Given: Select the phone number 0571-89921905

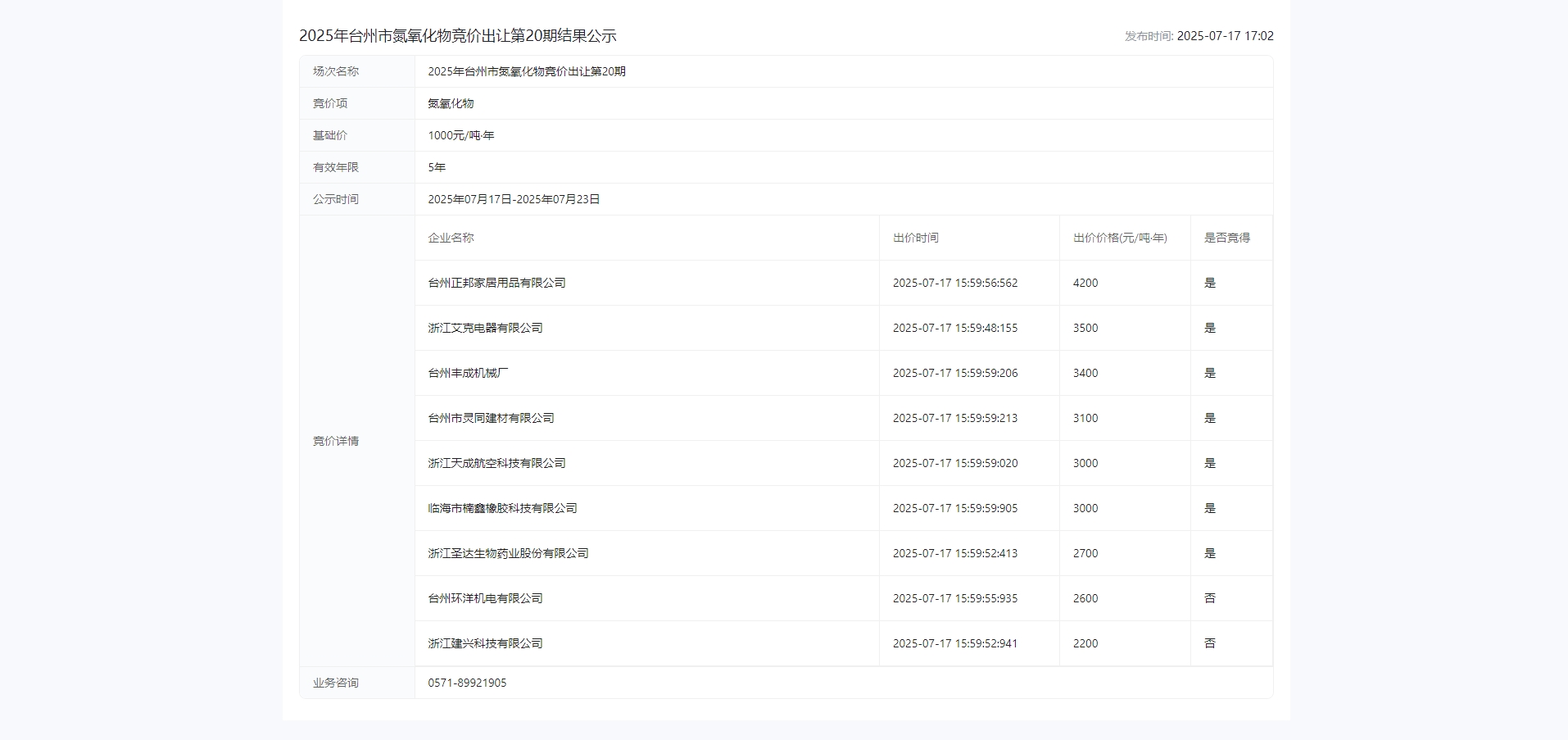Looking at the screenshot, I should click(468, 683).
